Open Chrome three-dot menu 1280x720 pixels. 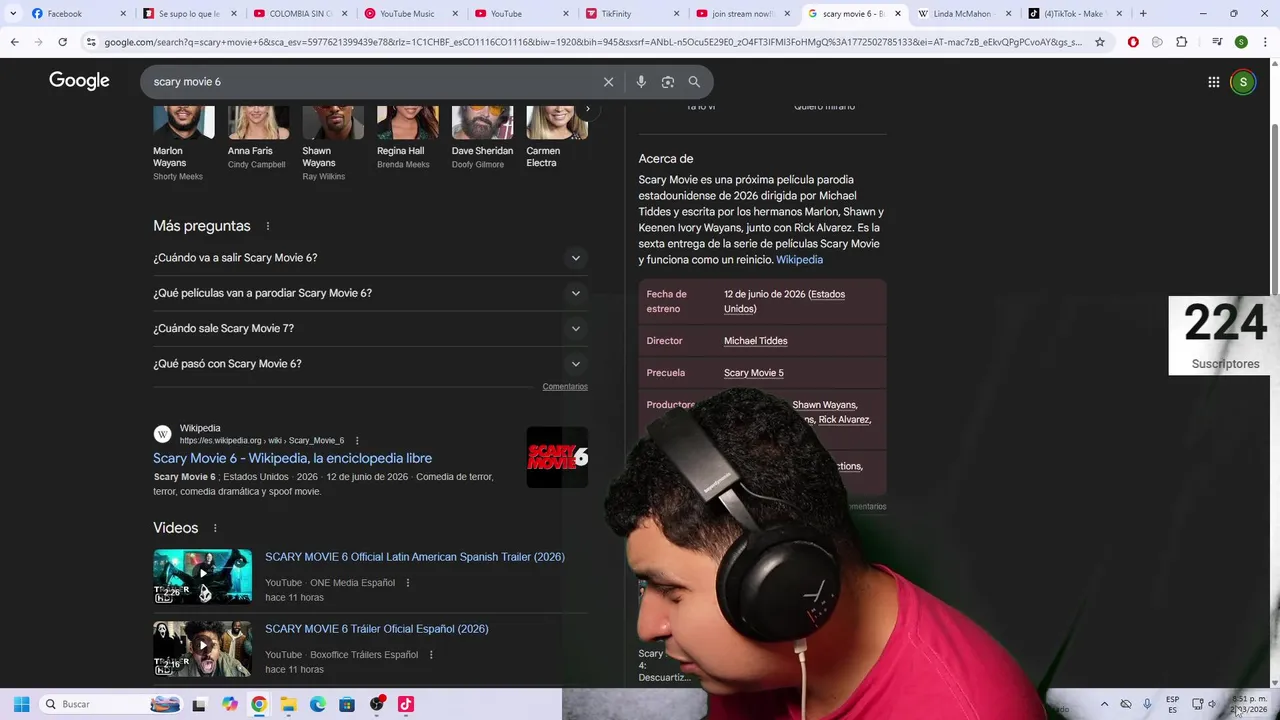(x=1265, y=42)
